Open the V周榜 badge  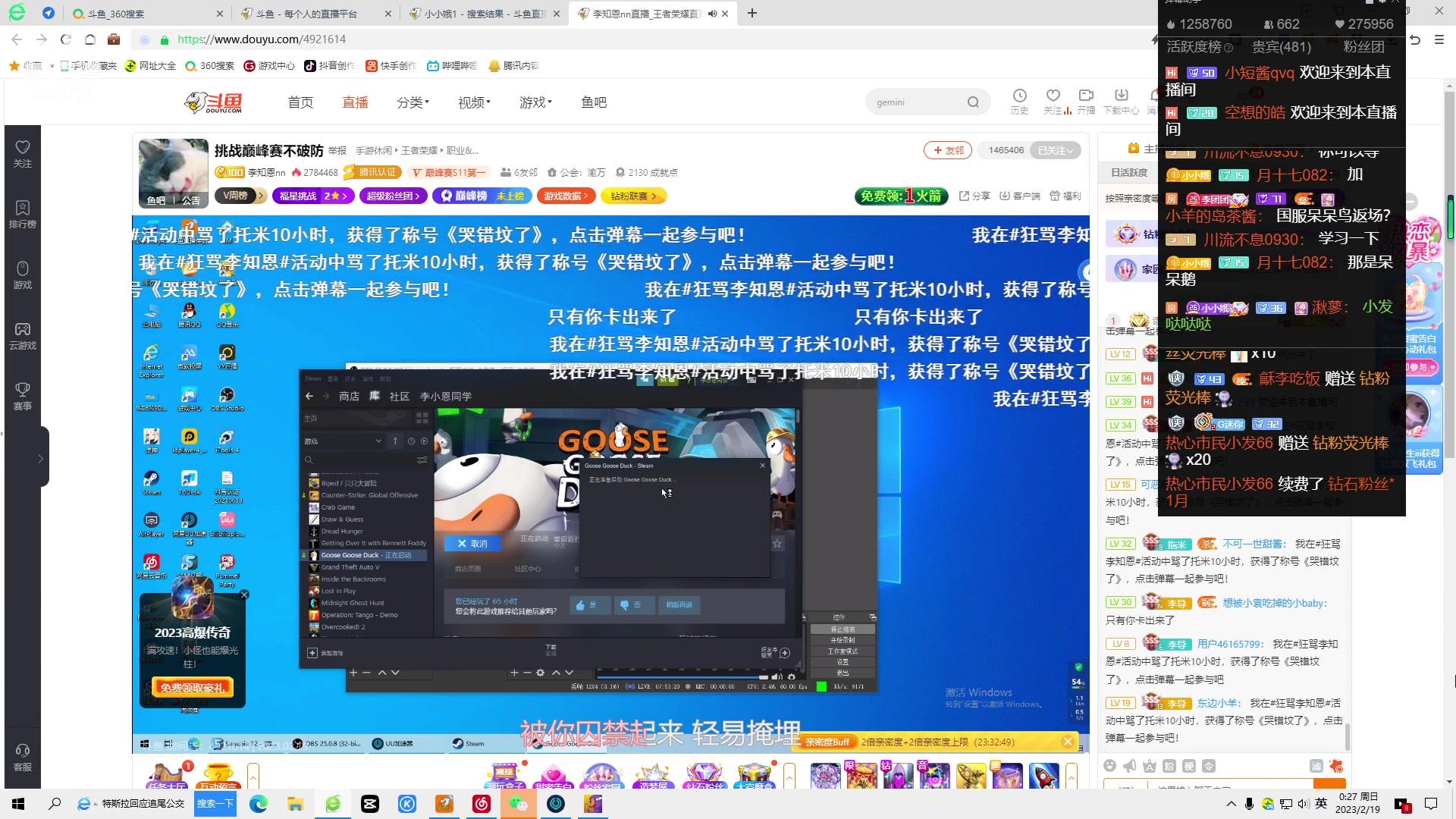(240, 196)
